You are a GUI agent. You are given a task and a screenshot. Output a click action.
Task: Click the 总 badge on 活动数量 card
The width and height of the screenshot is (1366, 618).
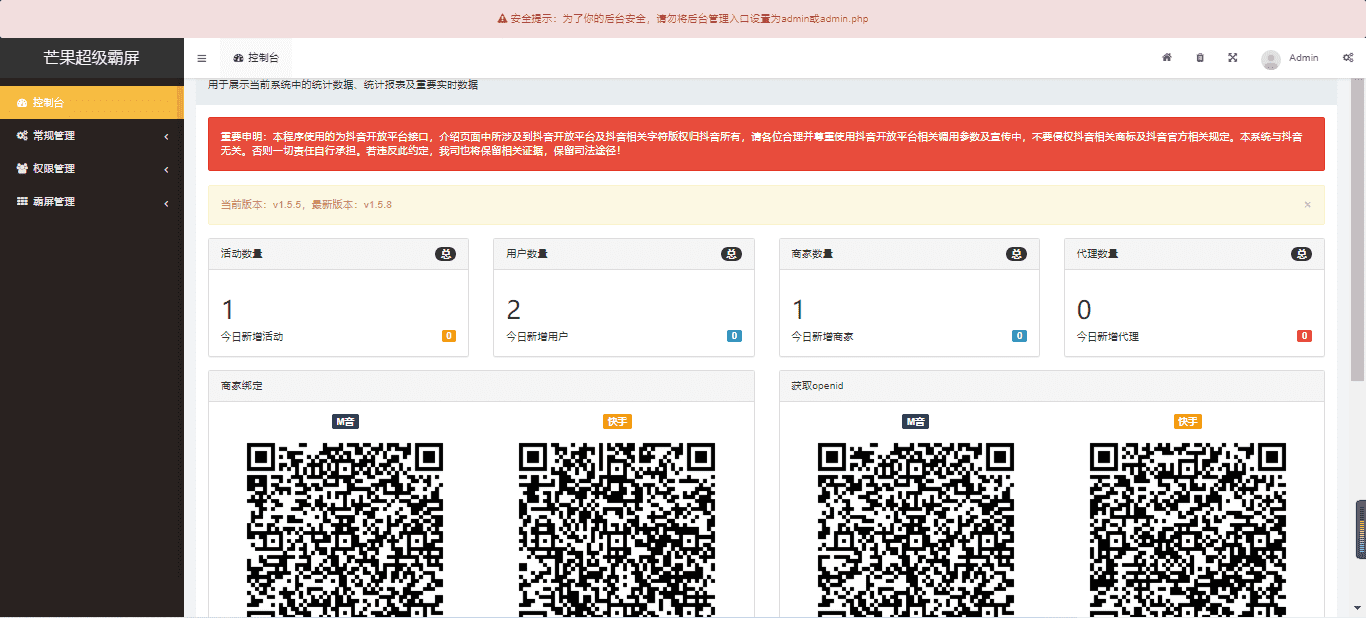pos(445,254)
